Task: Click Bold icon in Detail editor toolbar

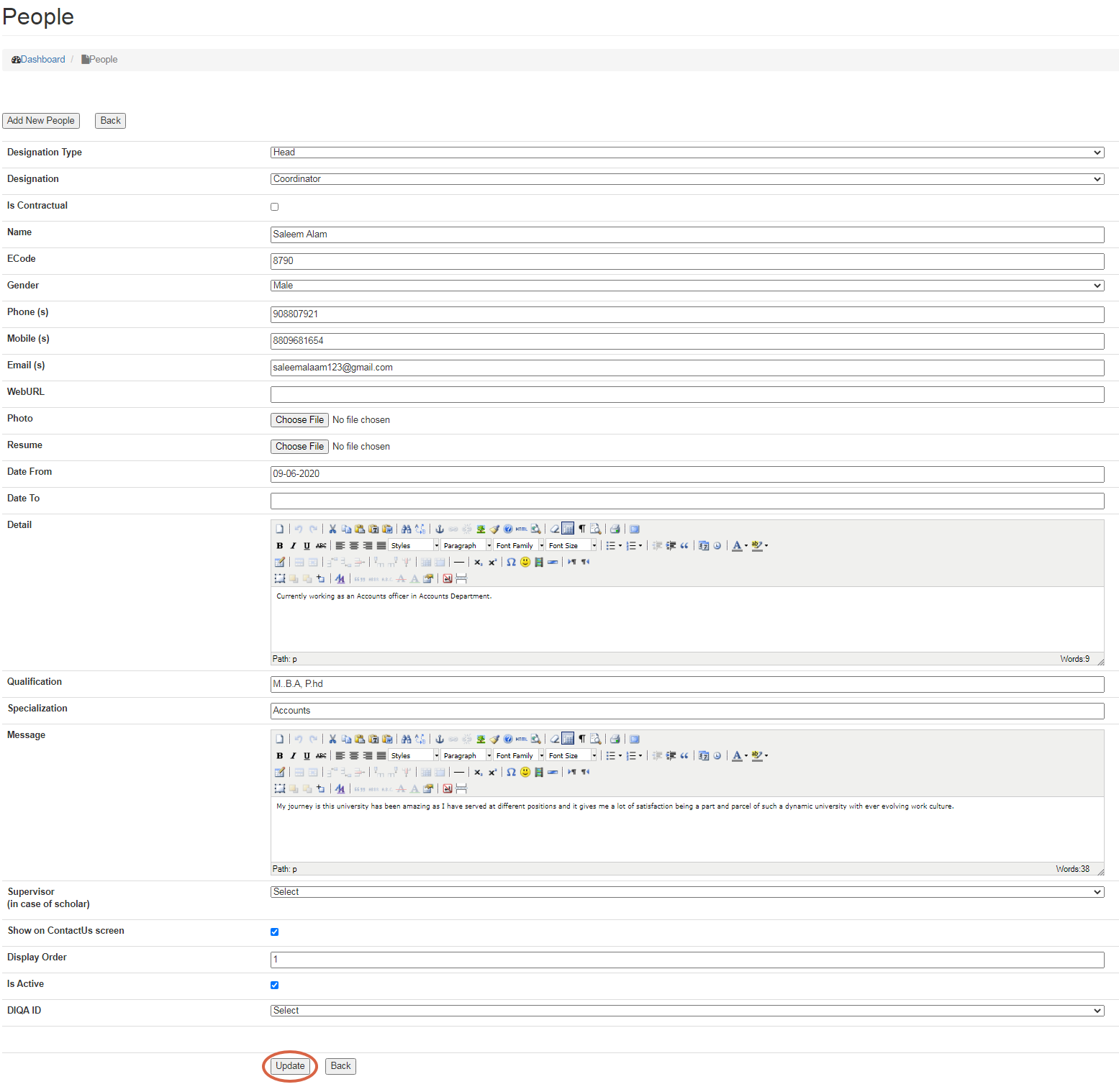Action: click(280, 546)
